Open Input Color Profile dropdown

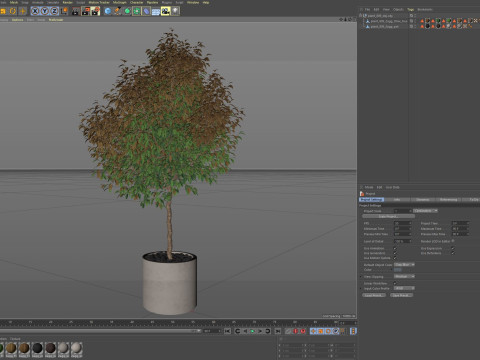tap(404, 288)
